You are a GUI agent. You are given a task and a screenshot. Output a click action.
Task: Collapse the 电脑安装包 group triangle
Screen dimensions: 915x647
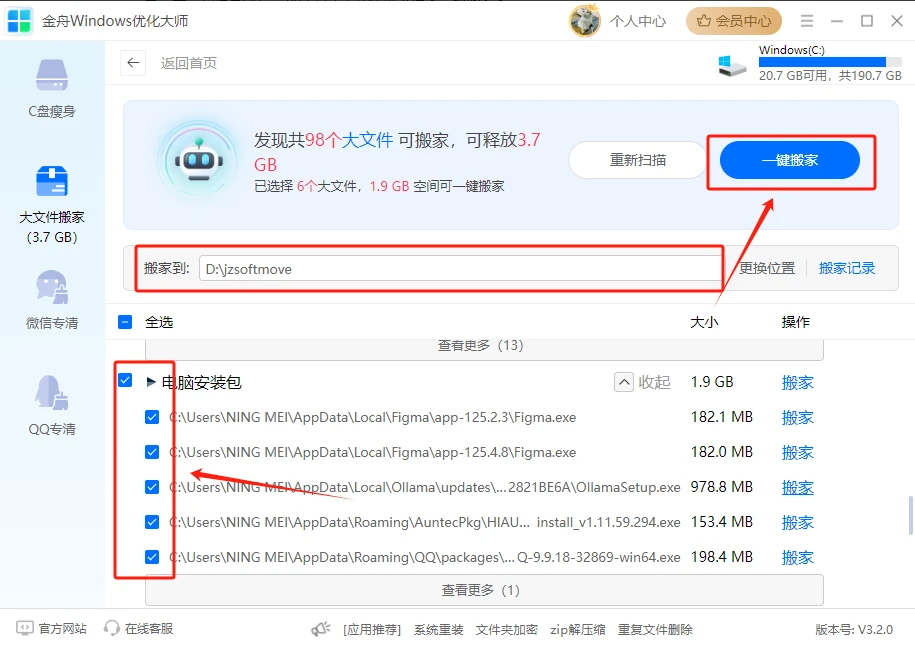pos(151,382)
